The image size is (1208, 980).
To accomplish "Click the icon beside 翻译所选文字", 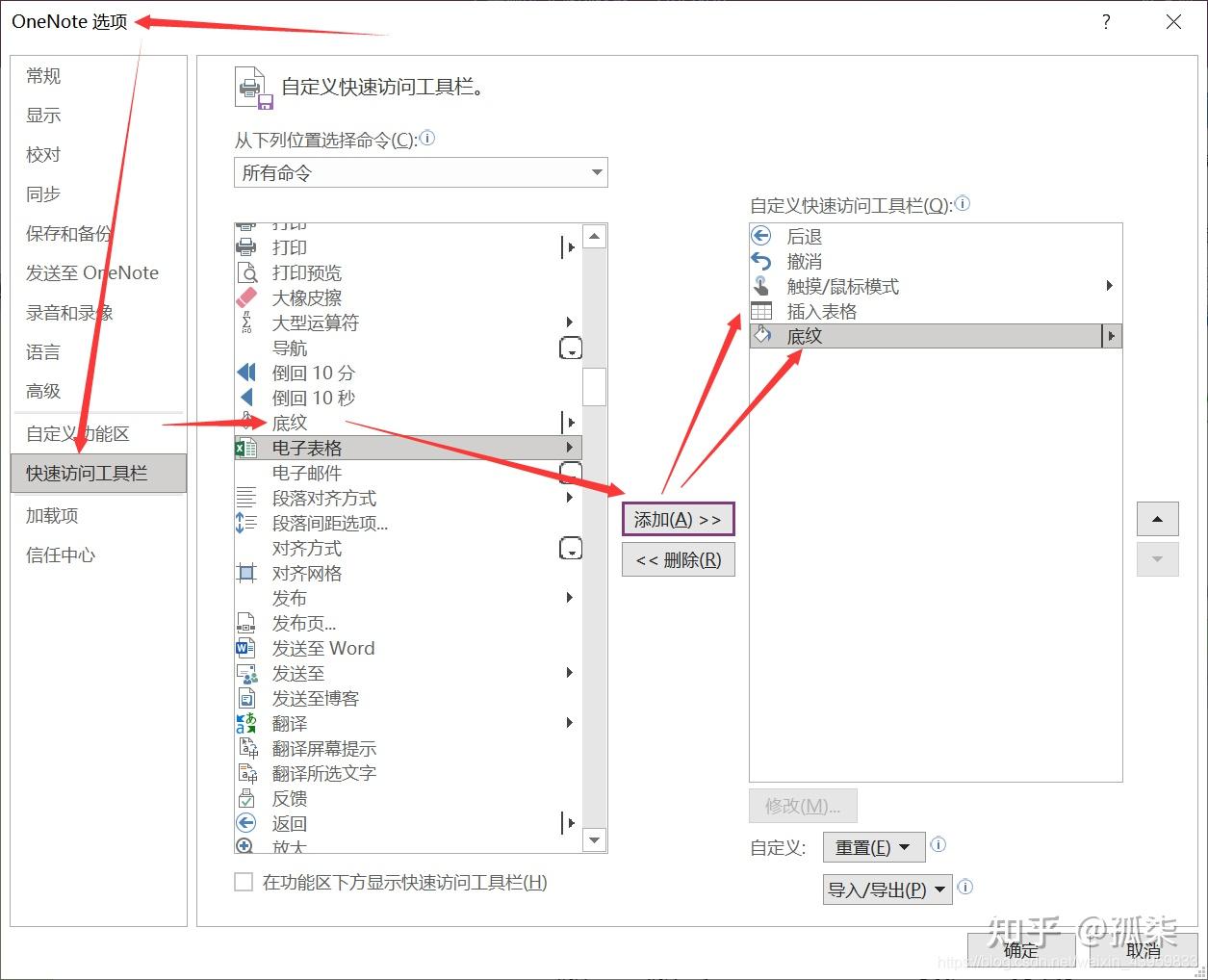I will pos(246,773).
